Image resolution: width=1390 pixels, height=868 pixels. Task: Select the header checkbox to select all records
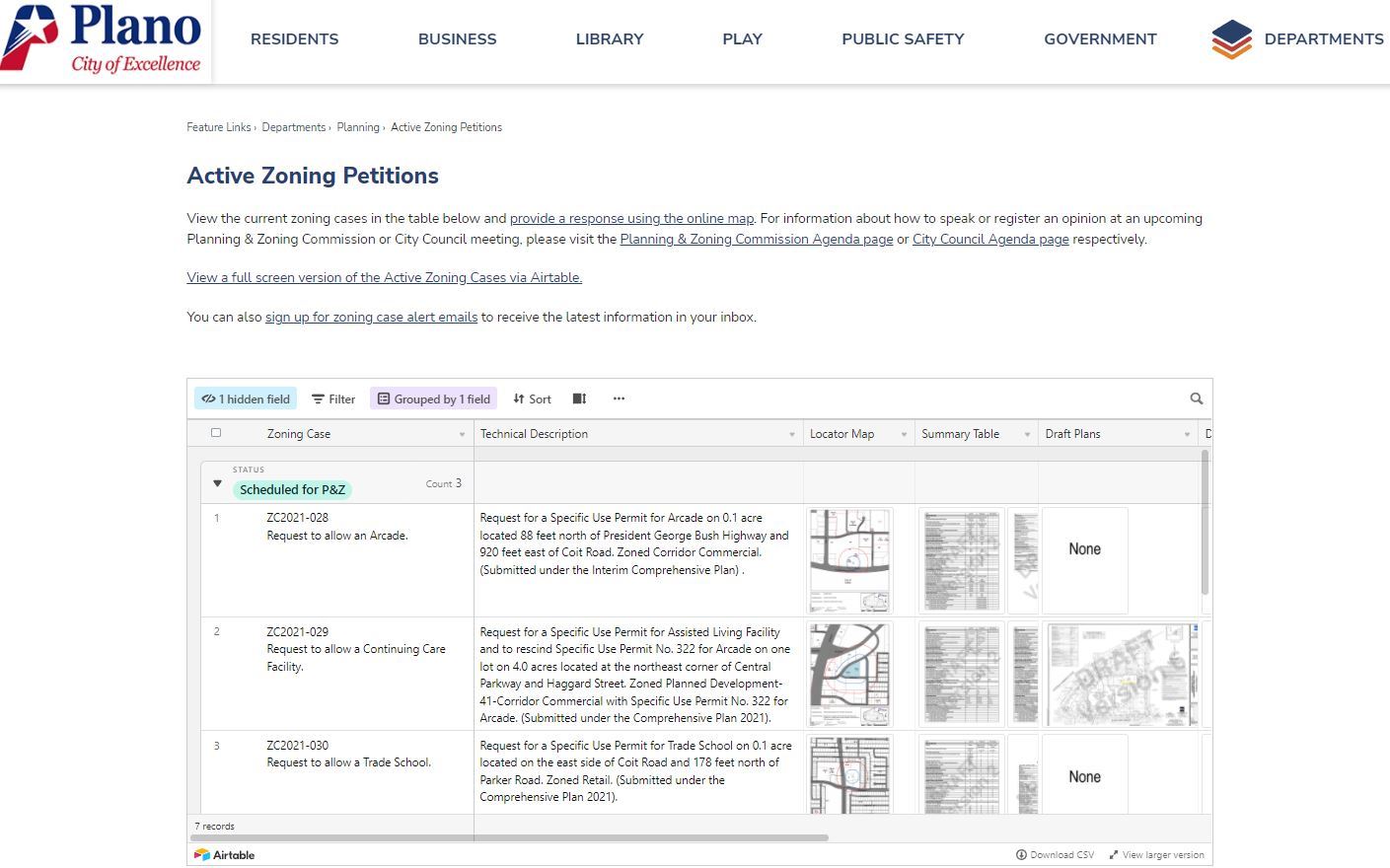[215, 432]
